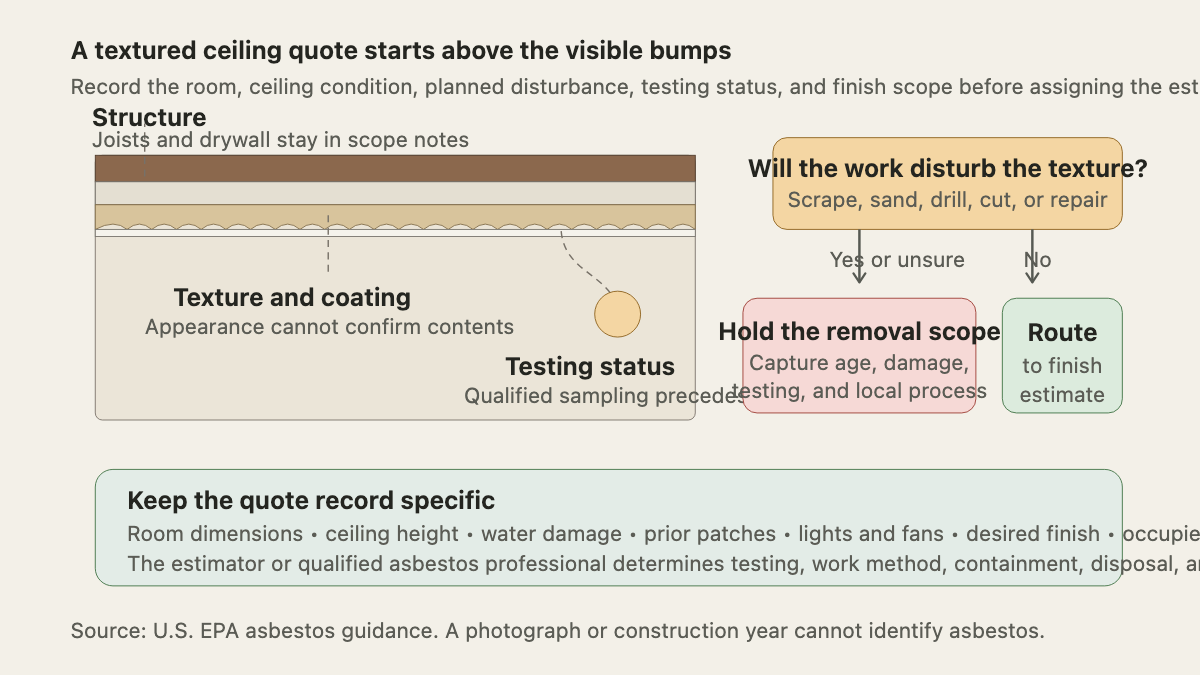1200x675 pixels.
Task: Click the orange Testing status circle marker
Action: (x=617, y=314)
